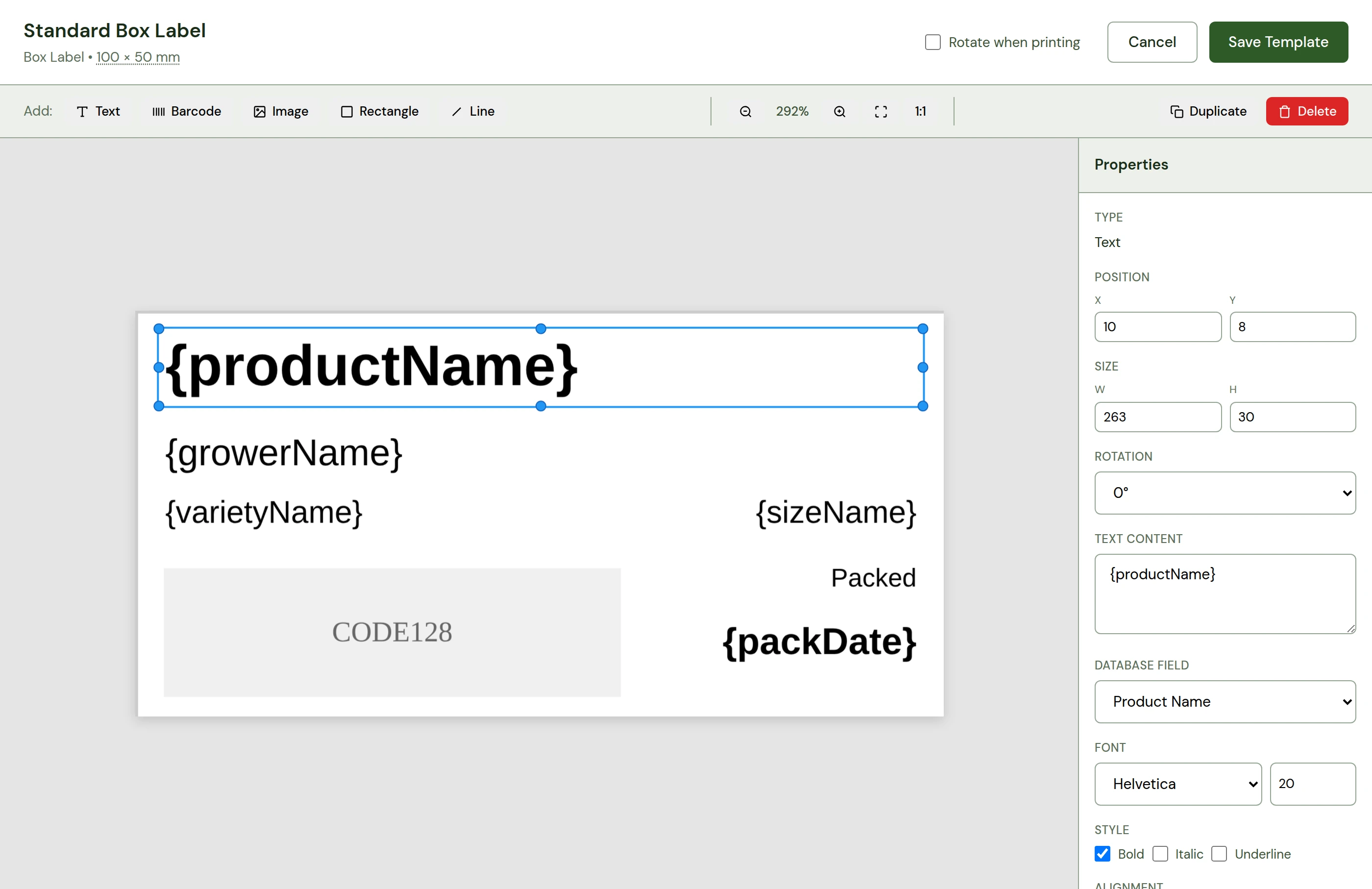Open the 100 × 50 mm size link
This screenshot has width=1372, height=889.
(138, 57)
